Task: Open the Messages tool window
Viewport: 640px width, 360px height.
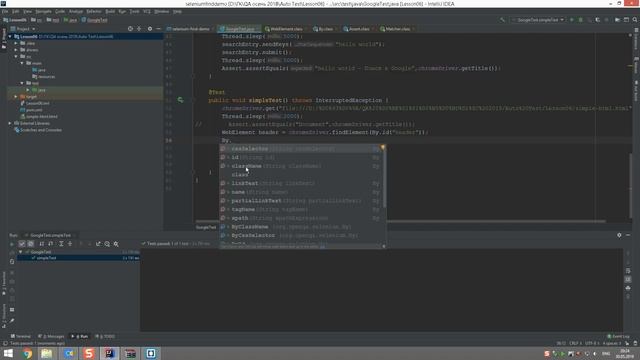Action: click(51, 336)
